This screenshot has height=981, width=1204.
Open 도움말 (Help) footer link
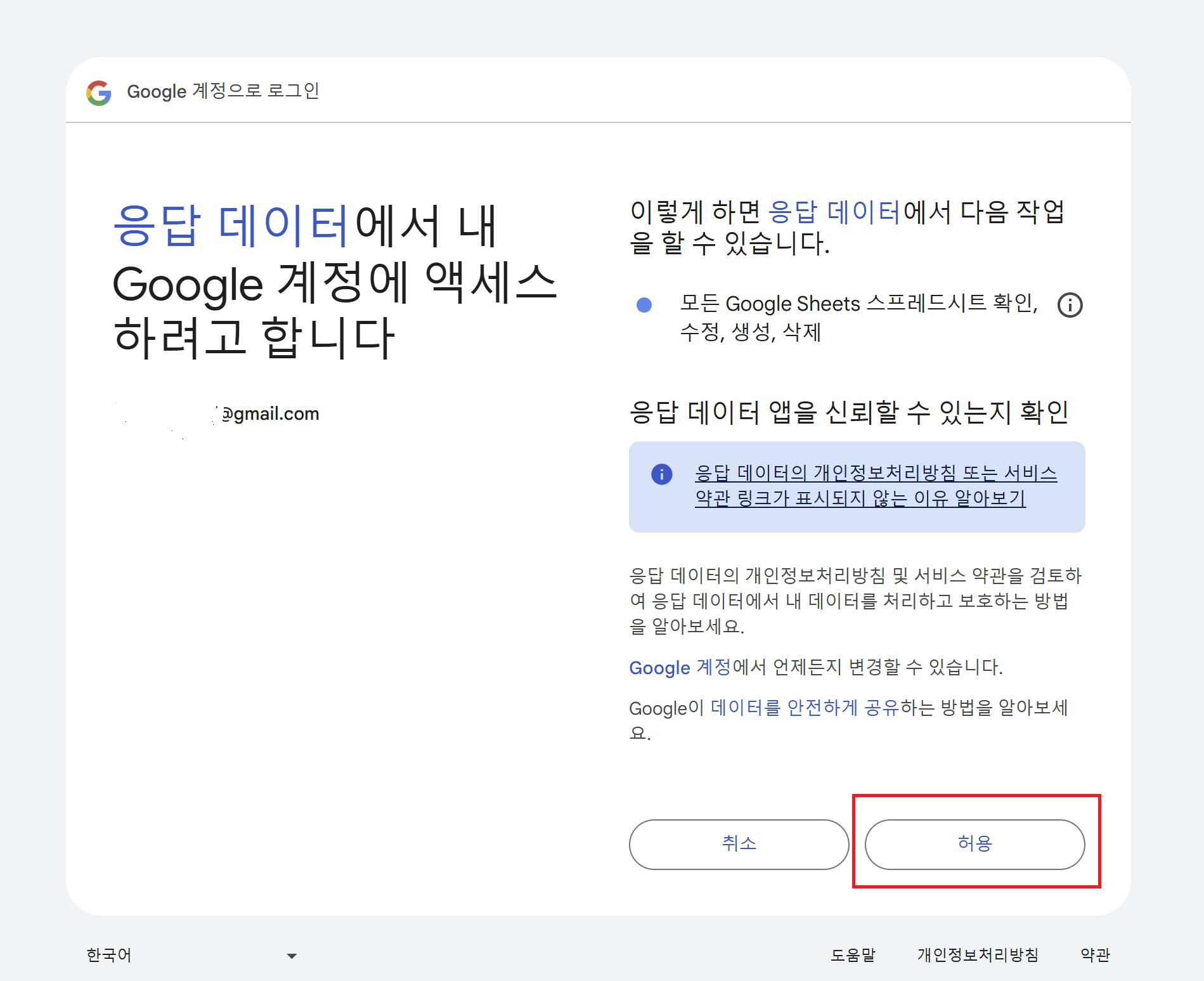tap(853, 955)
